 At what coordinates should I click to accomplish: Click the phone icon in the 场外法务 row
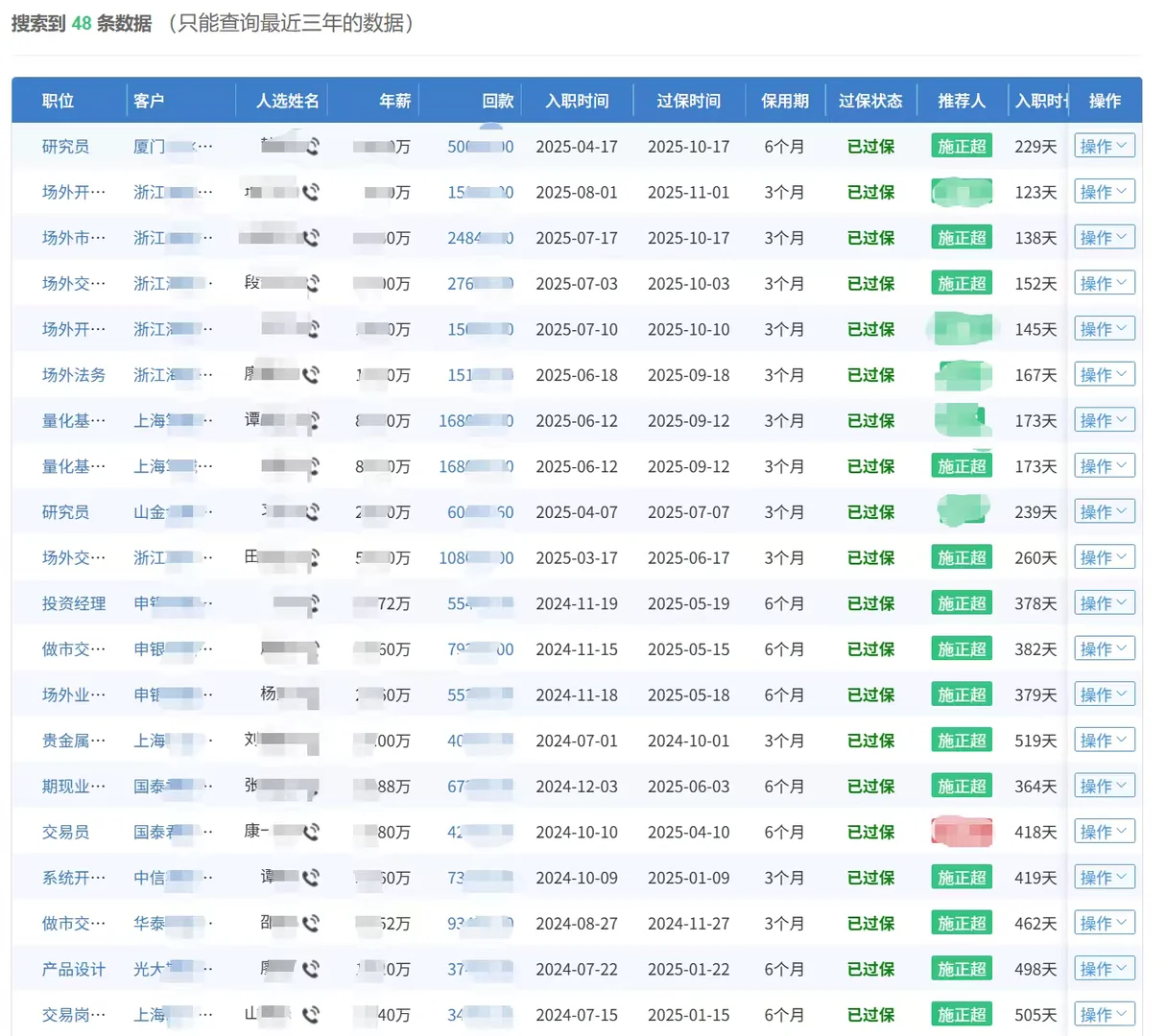[312, 374]
